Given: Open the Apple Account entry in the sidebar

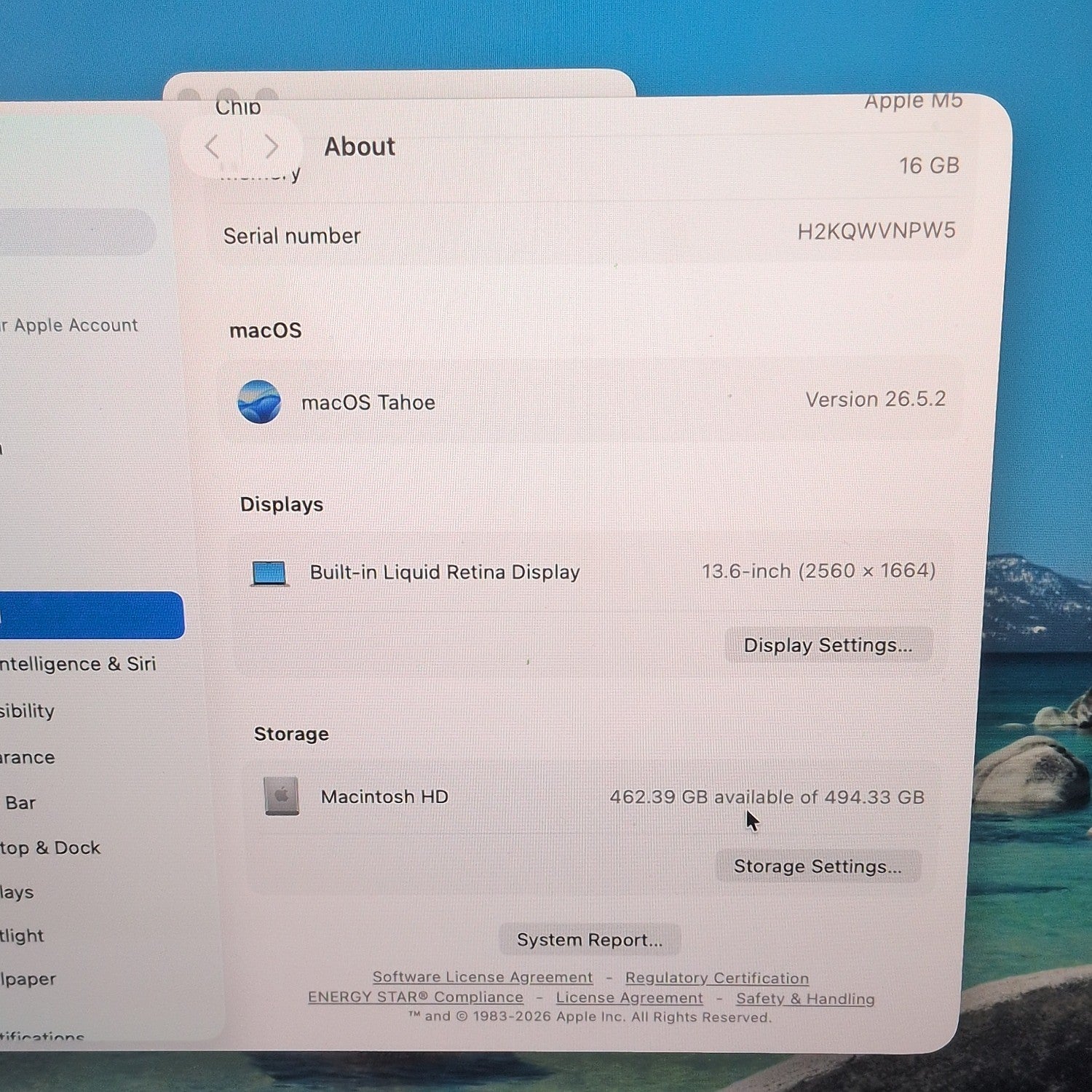Looking at the screenshot, I should point(69,325).
